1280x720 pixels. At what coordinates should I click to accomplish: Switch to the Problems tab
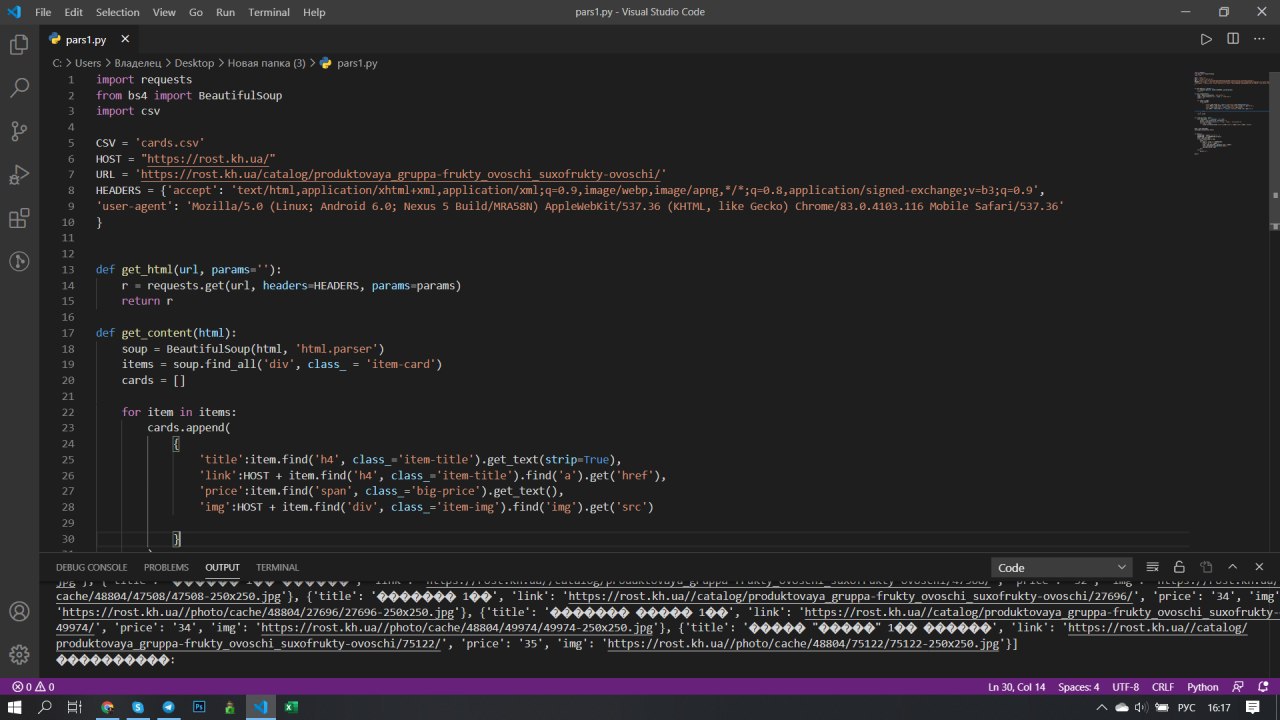tap(166, 567)
